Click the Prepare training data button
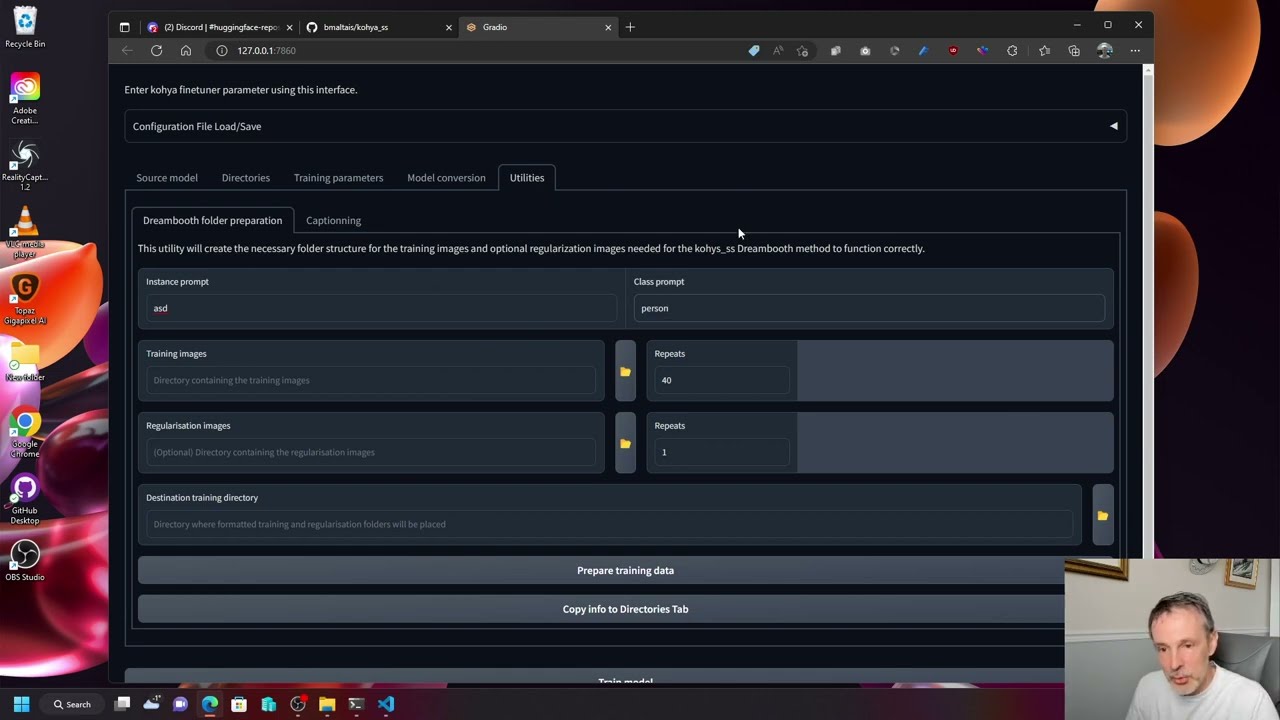Viewport: 1280px width, 720px height. click(x=625, y=570)
